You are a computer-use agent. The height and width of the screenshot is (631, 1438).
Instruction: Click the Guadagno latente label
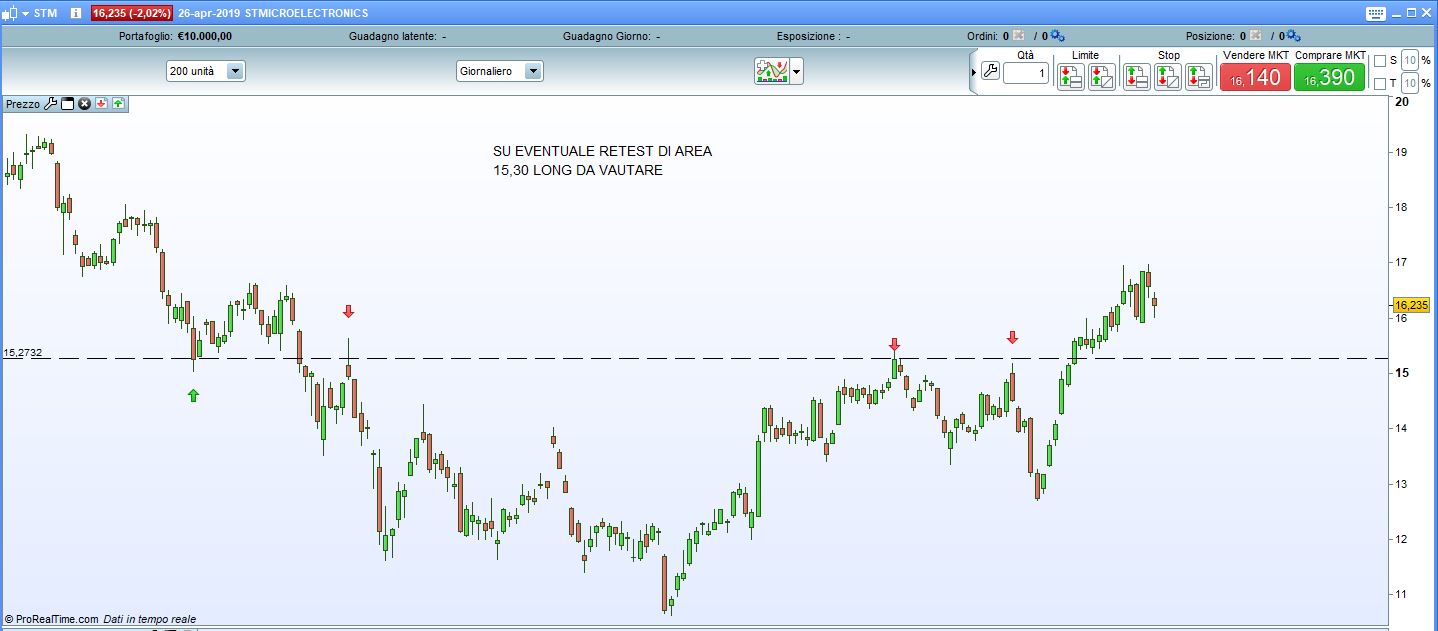392,36
